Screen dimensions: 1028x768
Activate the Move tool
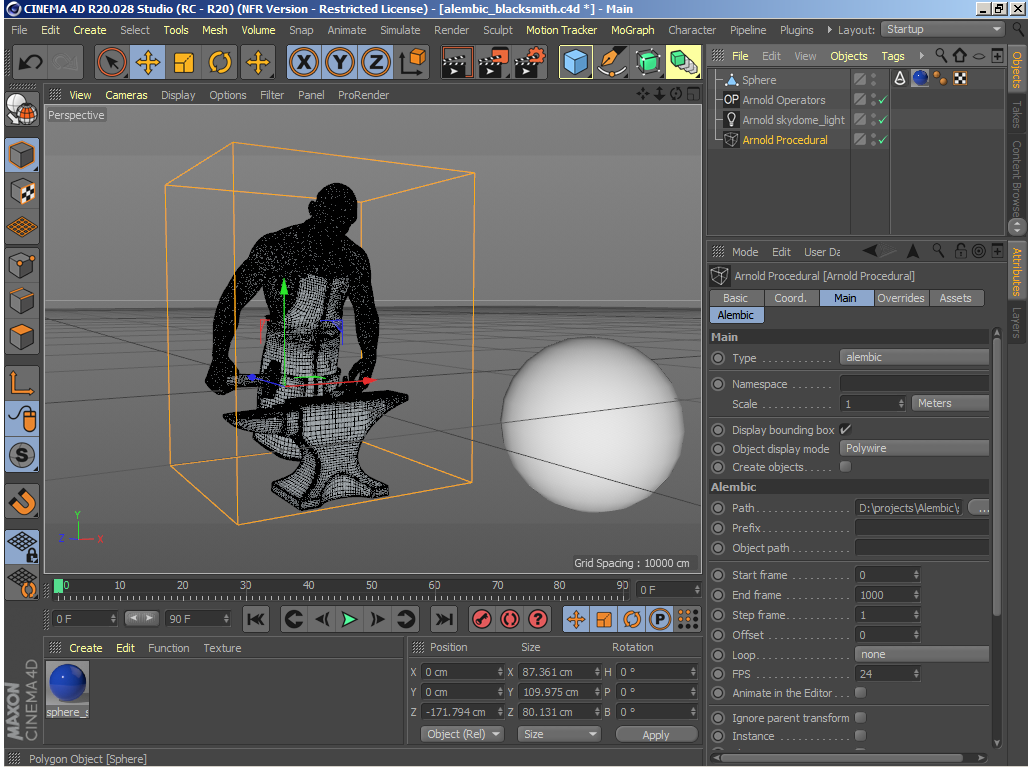tap(148, 63)
